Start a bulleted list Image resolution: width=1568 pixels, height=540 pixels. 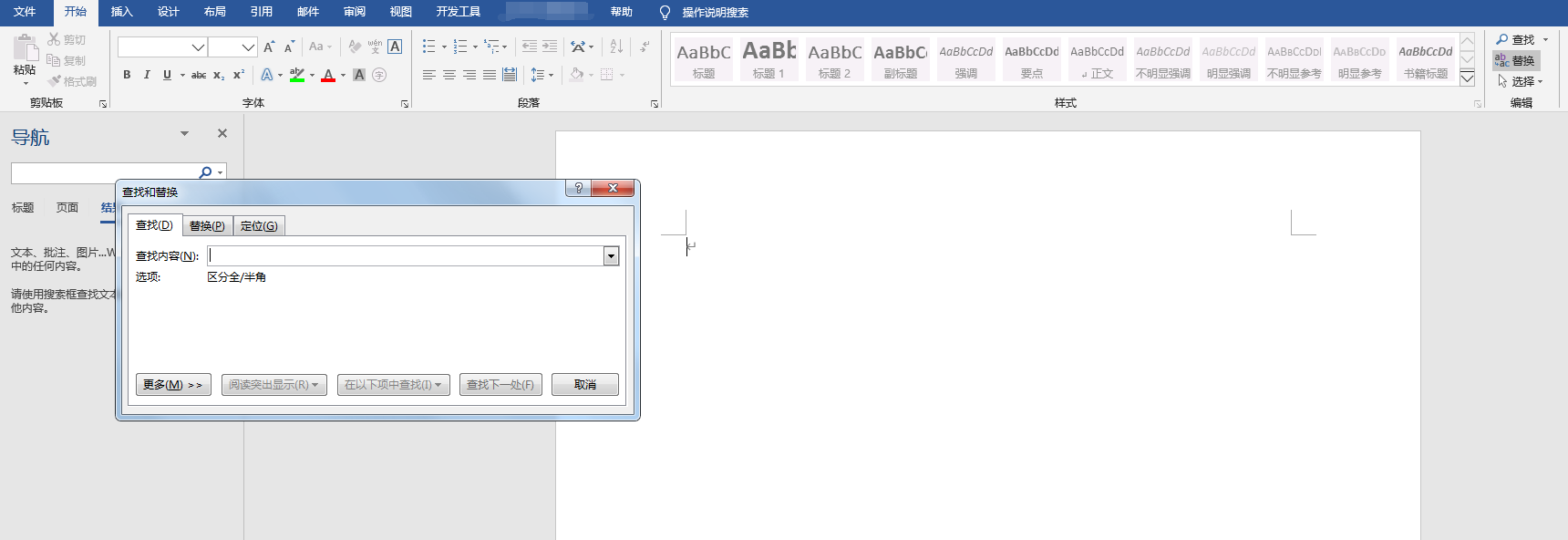coord(429,47)
